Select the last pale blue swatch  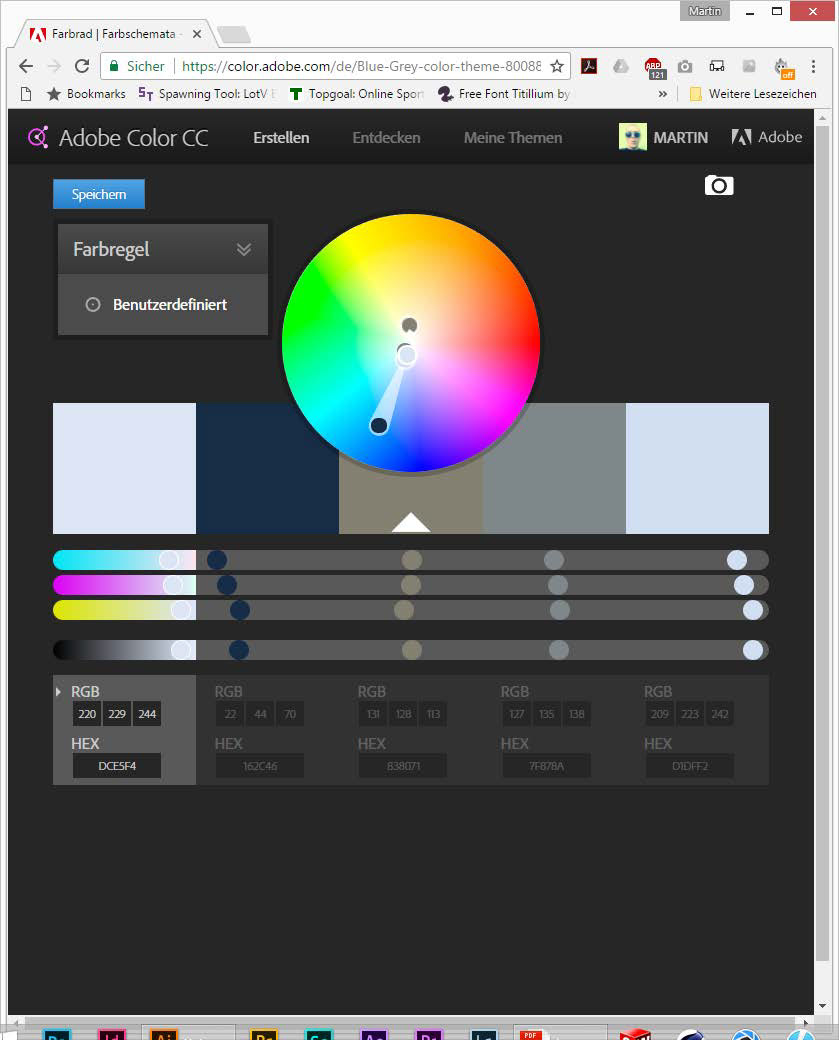[x=697, y=468]
